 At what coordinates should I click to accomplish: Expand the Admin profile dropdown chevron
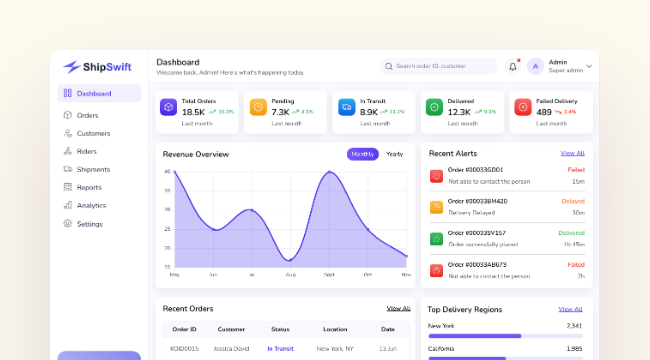(589, 66)
